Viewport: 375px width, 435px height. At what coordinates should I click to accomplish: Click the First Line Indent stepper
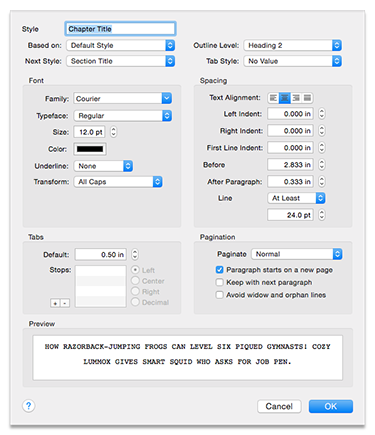(321, 148)
